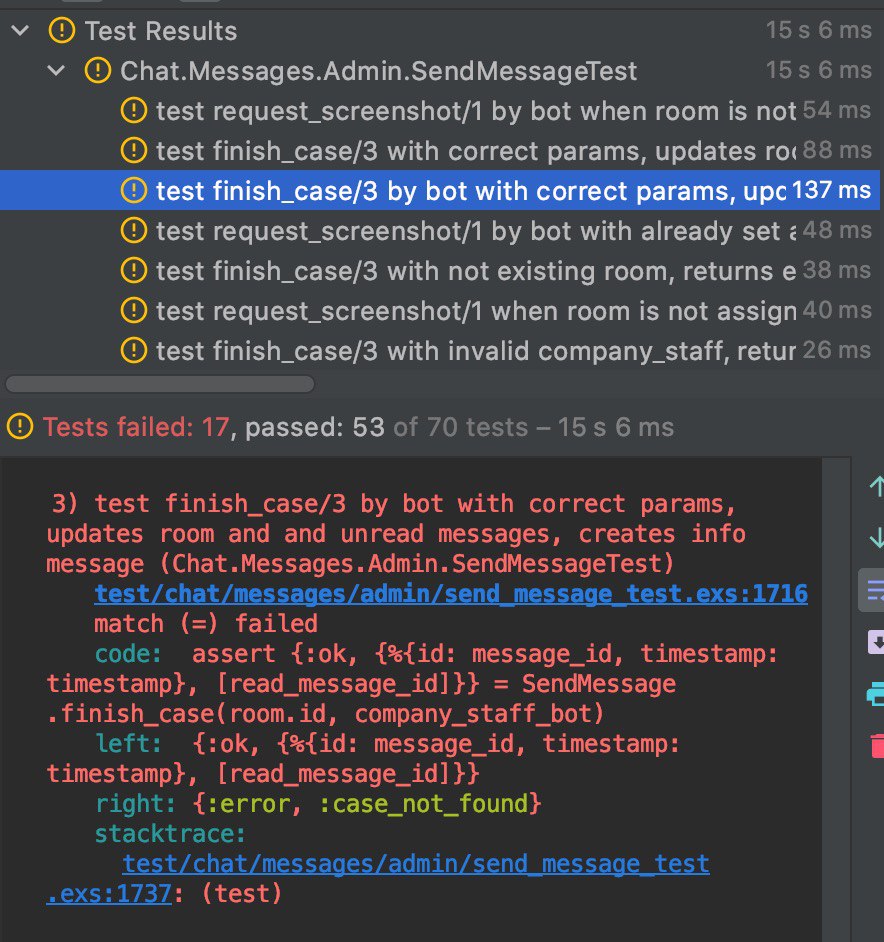Click the horizontal scrollbar under test tree

tap(160, 384)
